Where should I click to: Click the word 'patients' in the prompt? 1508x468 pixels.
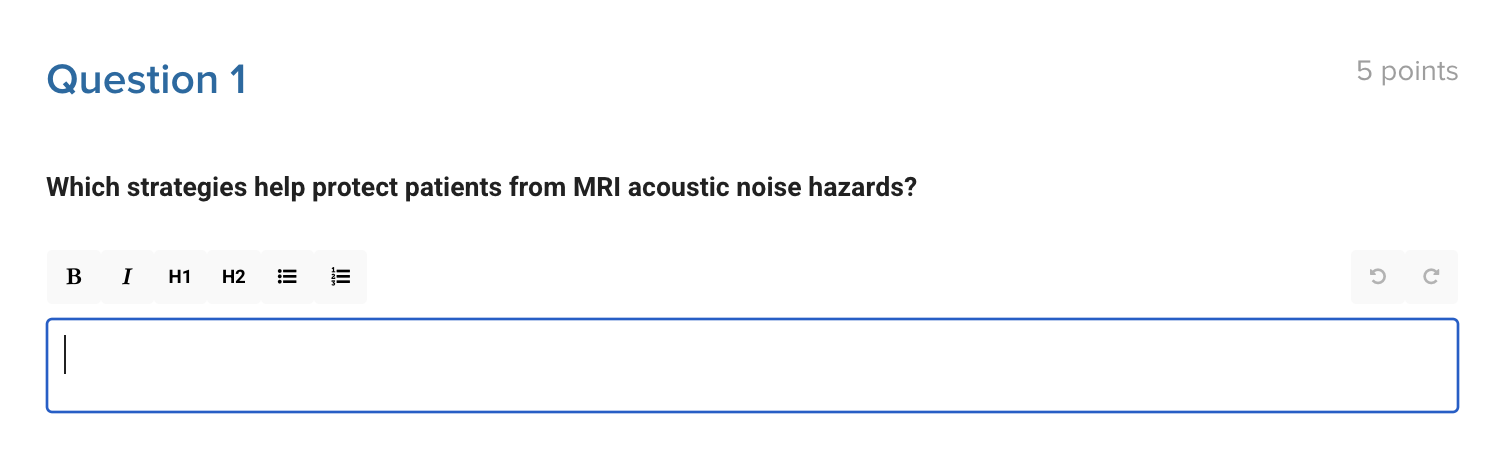[454, 188]
